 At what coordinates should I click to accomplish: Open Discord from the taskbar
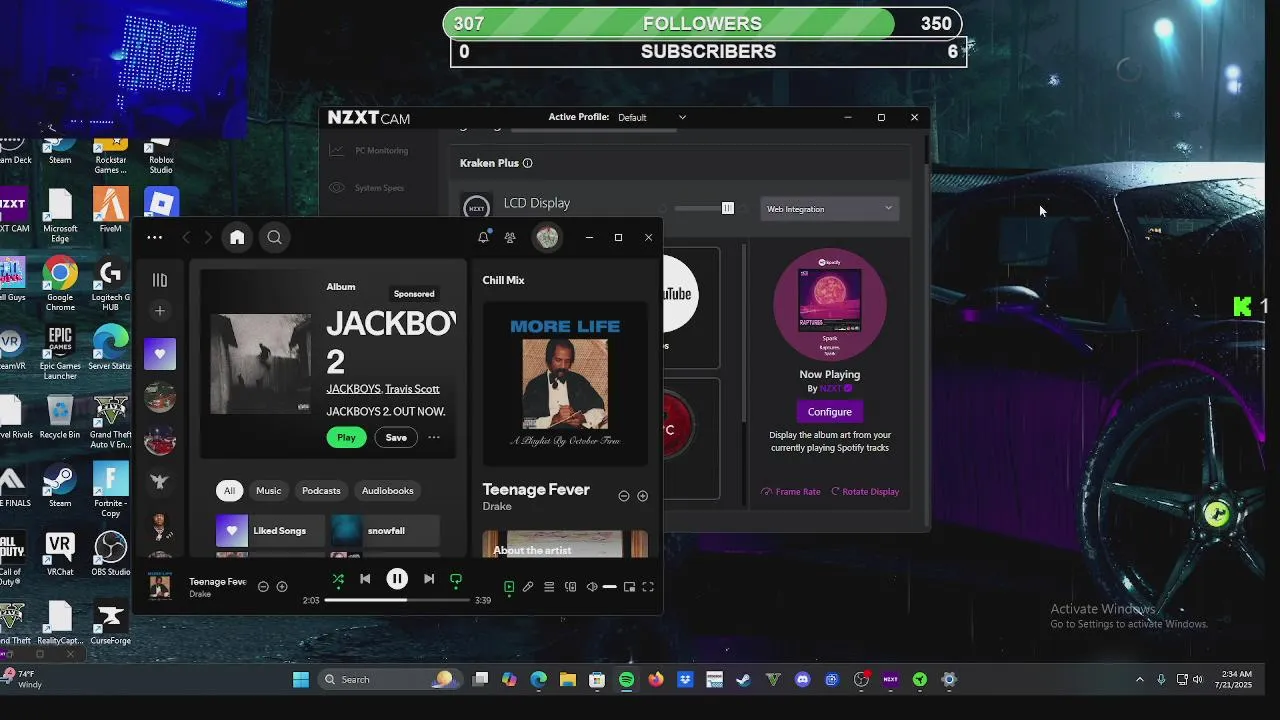click(802, 680)
